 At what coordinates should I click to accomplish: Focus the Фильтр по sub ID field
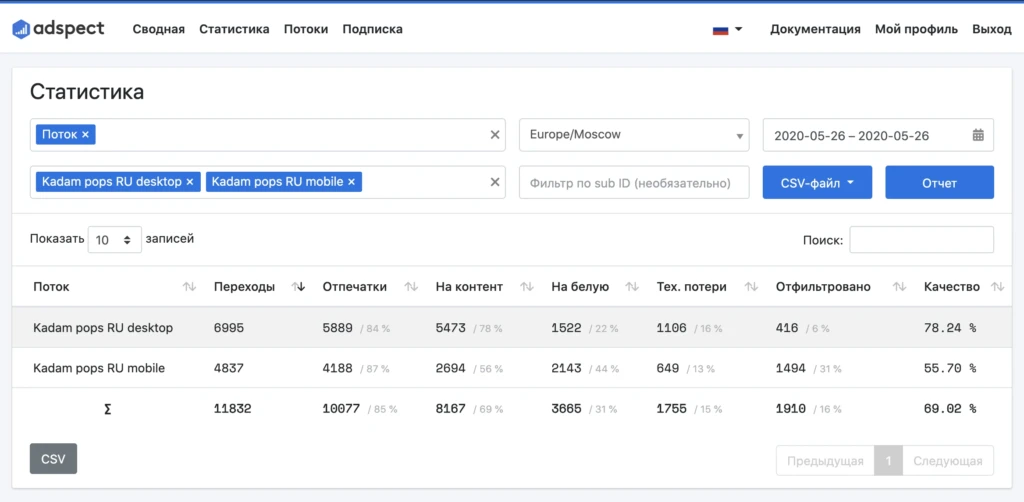coord(634,182)
